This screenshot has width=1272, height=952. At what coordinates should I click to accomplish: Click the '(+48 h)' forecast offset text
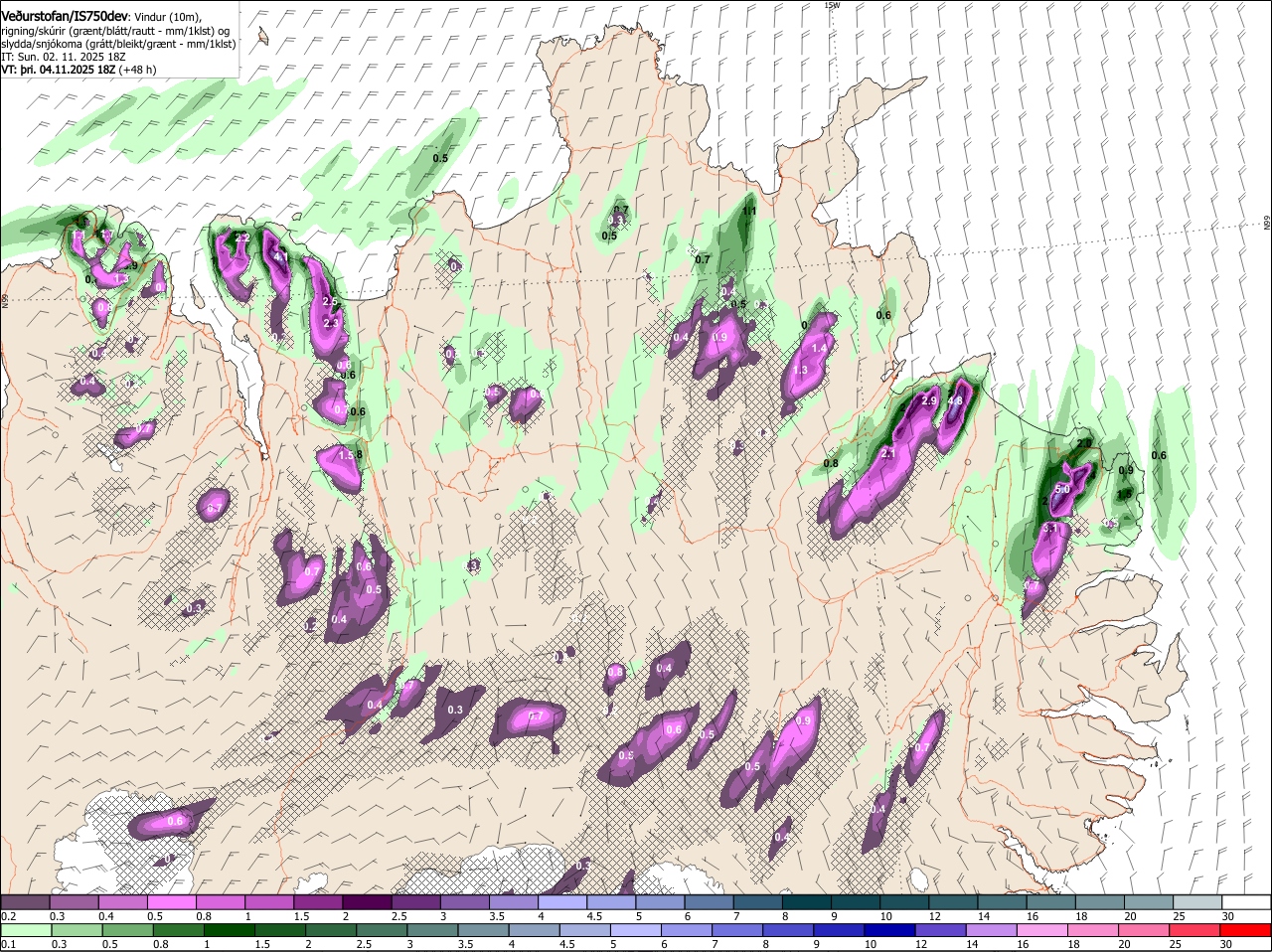click(x=136, y=70)
